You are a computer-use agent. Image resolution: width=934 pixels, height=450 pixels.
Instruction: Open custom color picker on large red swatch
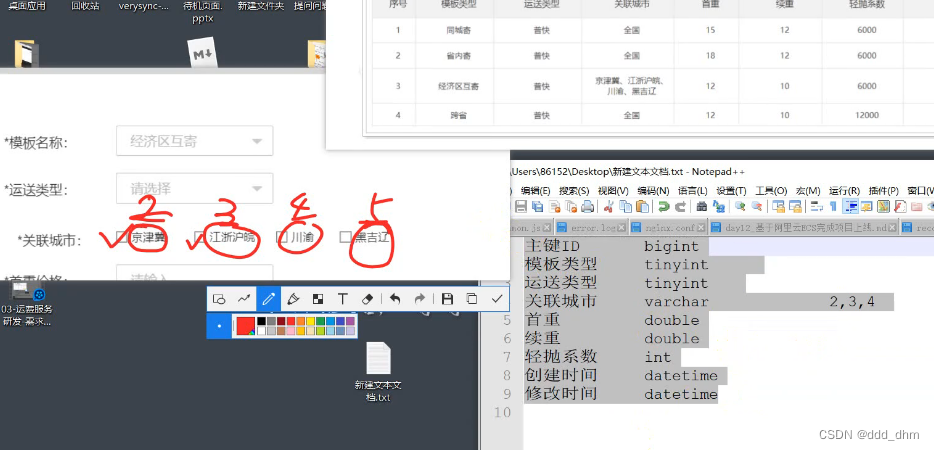click(245, 326)
